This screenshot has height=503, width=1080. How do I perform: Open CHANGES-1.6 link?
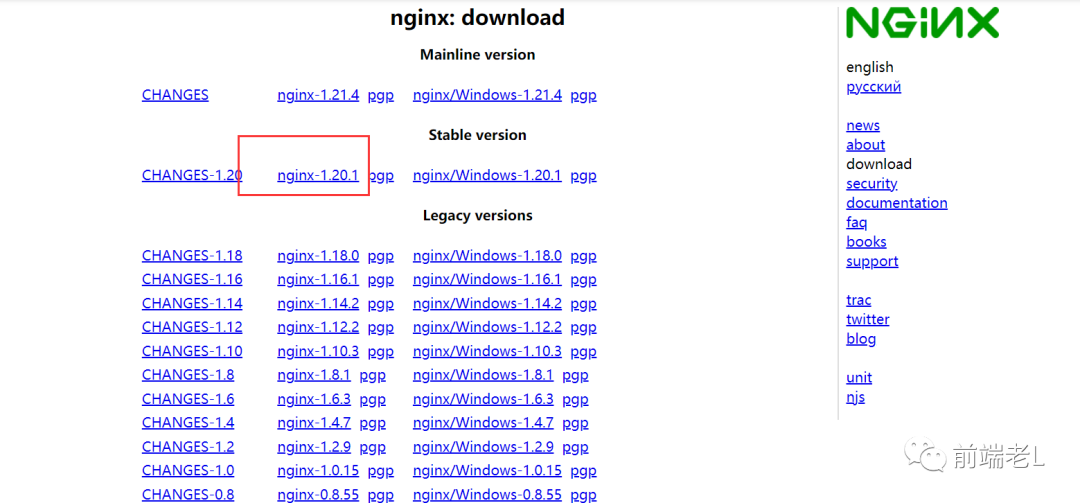[188, 399]
